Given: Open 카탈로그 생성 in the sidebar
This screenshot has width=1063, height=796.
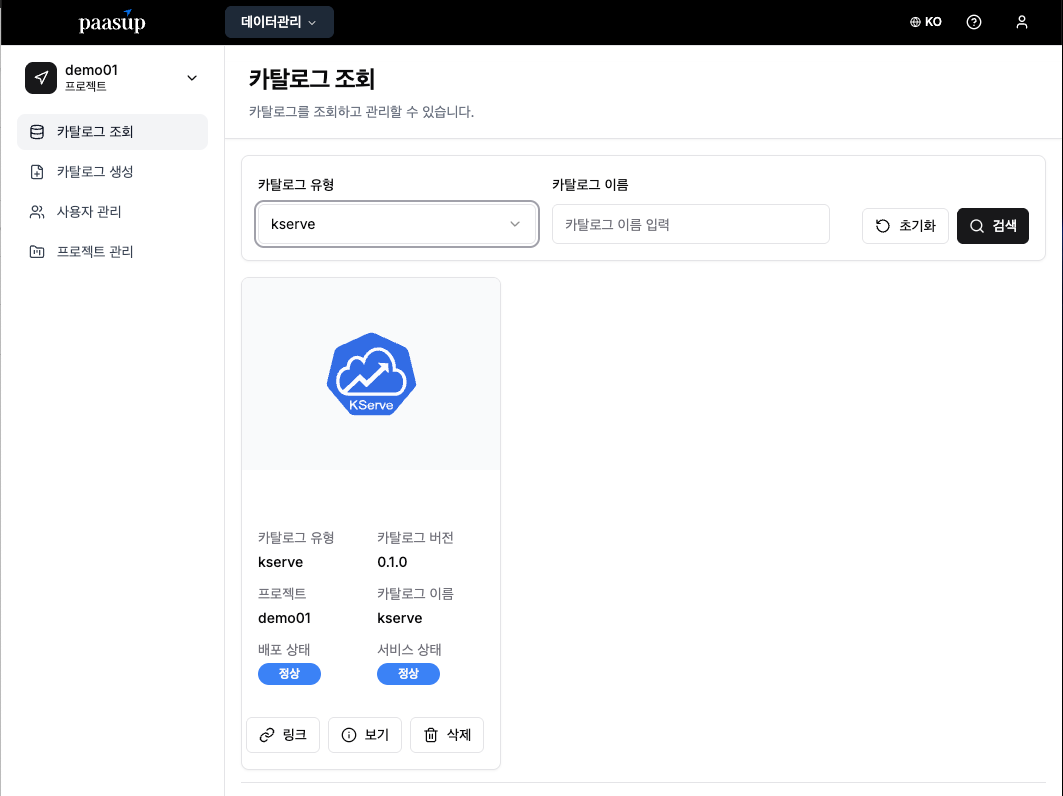Looking at the screenshot, I should tap(113, 172).
